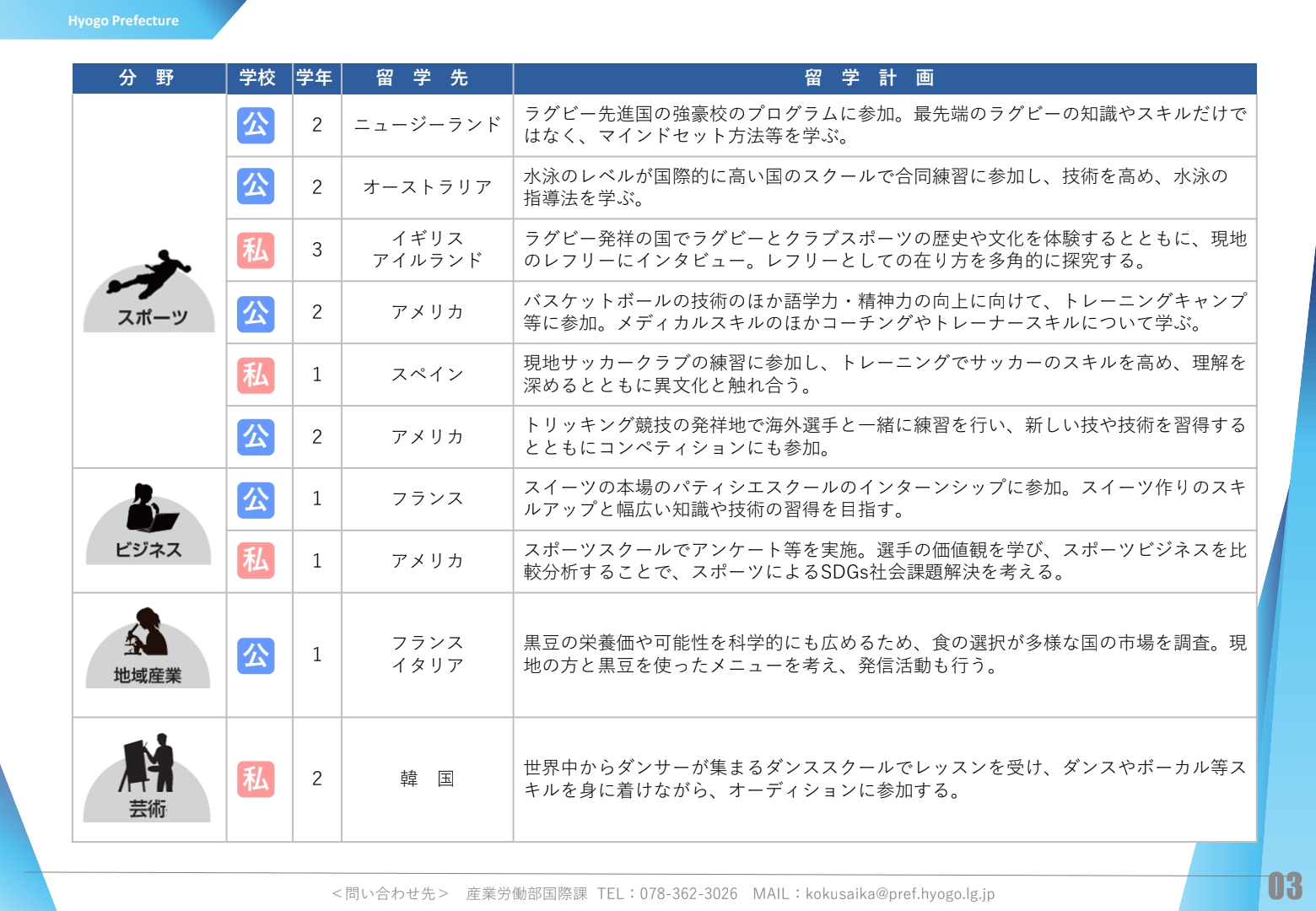Click the Hyogo Prefecture banner label

(x=123, y=21)
